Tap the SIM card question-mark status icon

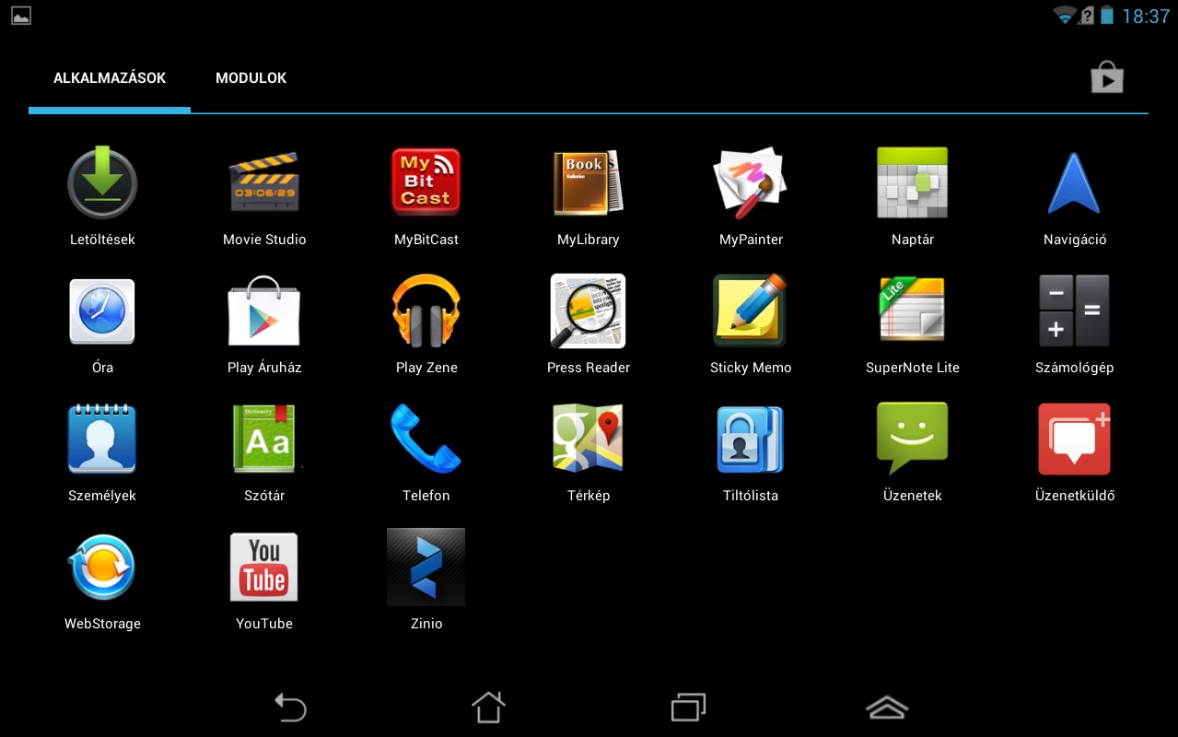point(1087,15)
